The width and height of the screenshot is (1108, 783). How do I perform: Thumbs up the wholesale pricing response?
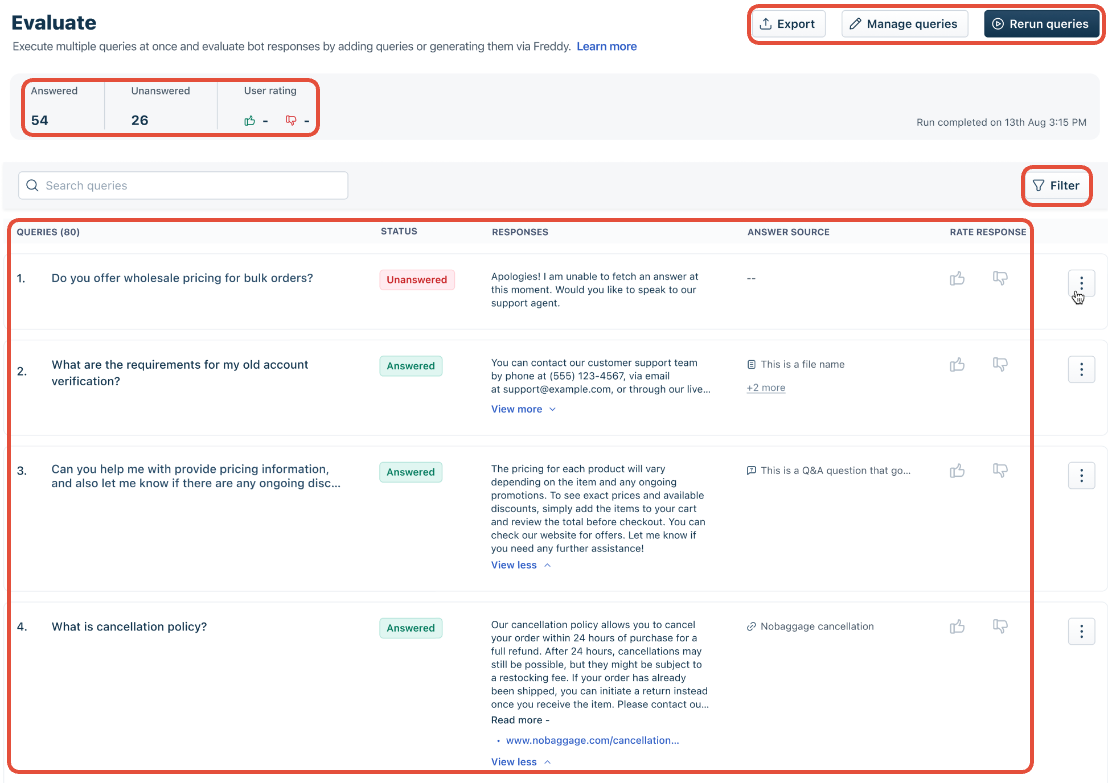click(957, 278)
